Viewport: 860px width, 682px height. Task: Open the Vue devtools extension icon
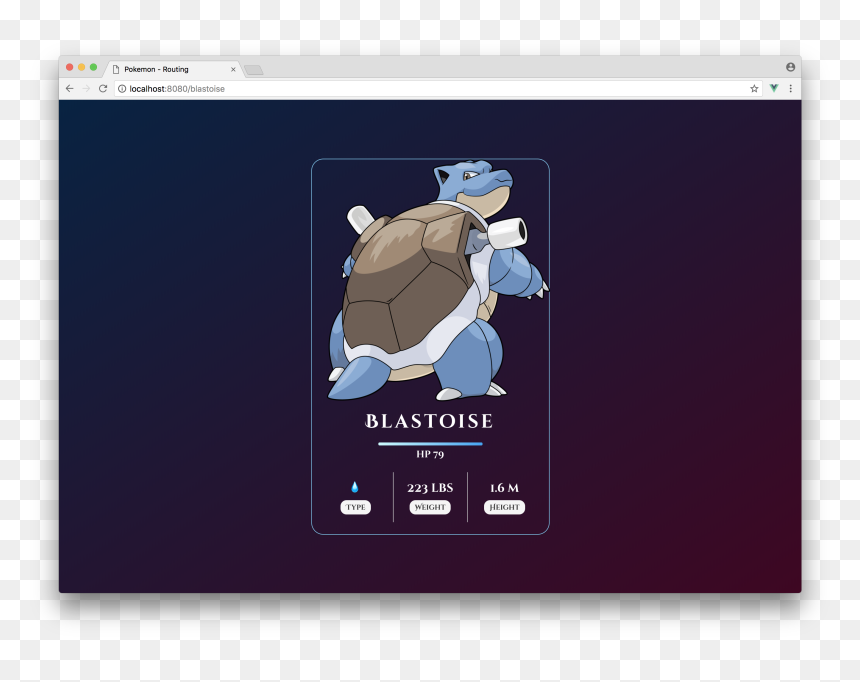774,88
